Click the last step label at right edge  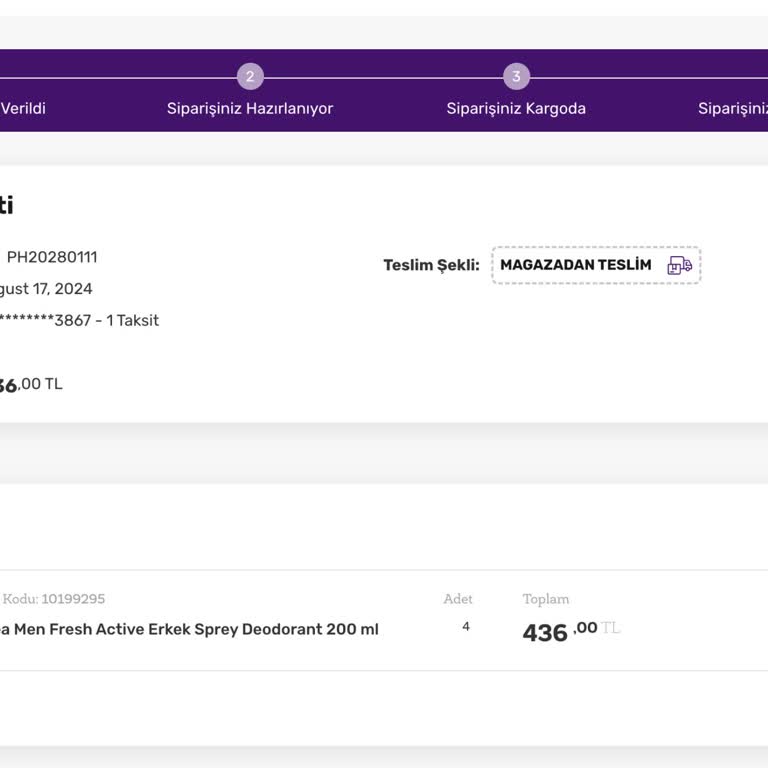(x=732, y=108)
